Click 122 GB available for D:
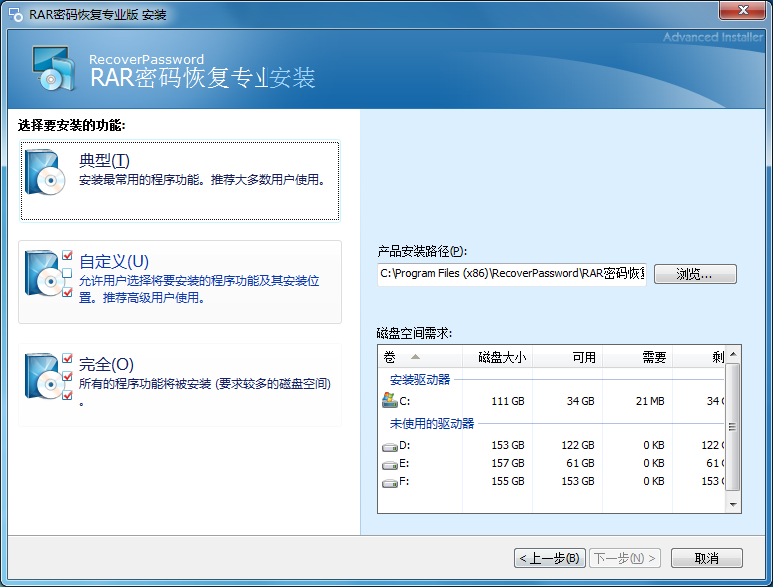This screenshot has width=773, height=587. click(578, 445)
